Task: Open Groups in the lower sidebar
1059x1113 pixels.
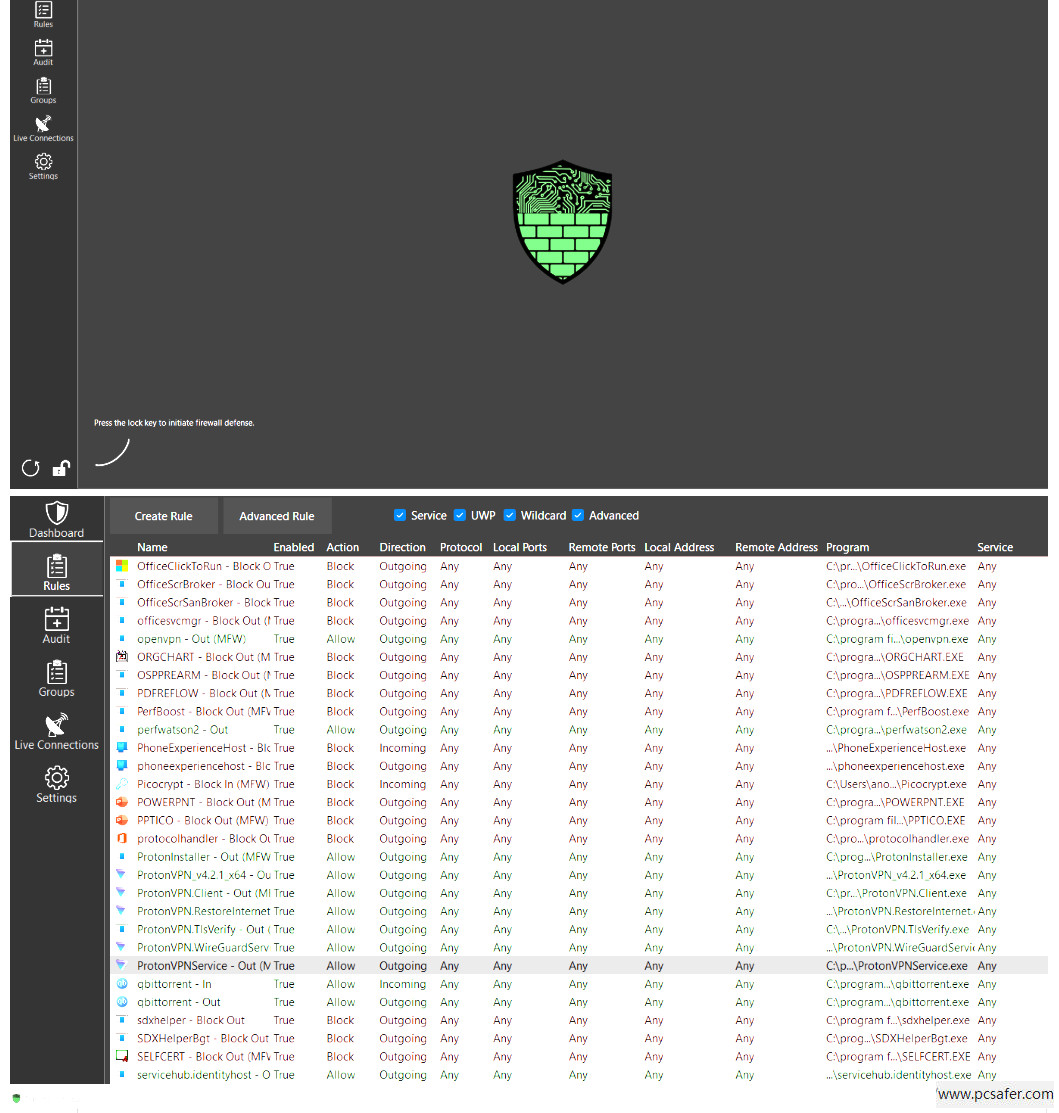Action: (57, 679)
